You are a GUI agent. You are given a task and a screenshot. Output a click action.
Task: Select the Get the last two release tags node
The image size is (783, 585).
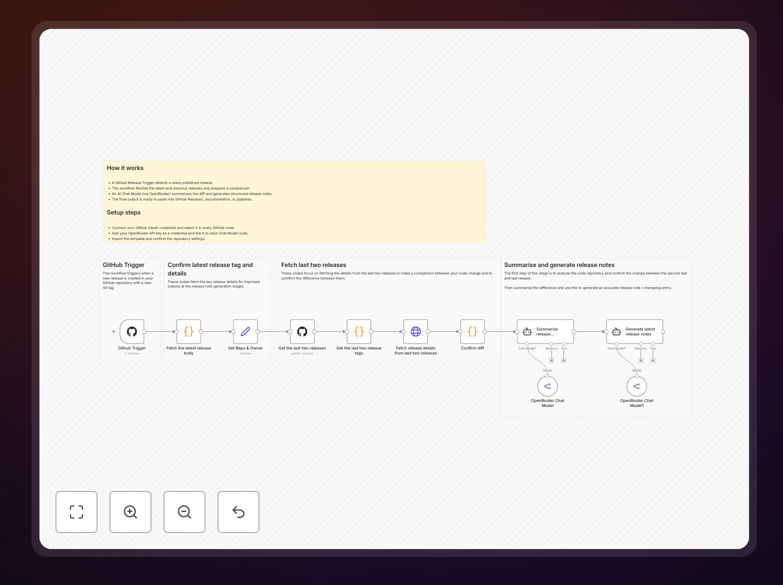coord(359,331)
